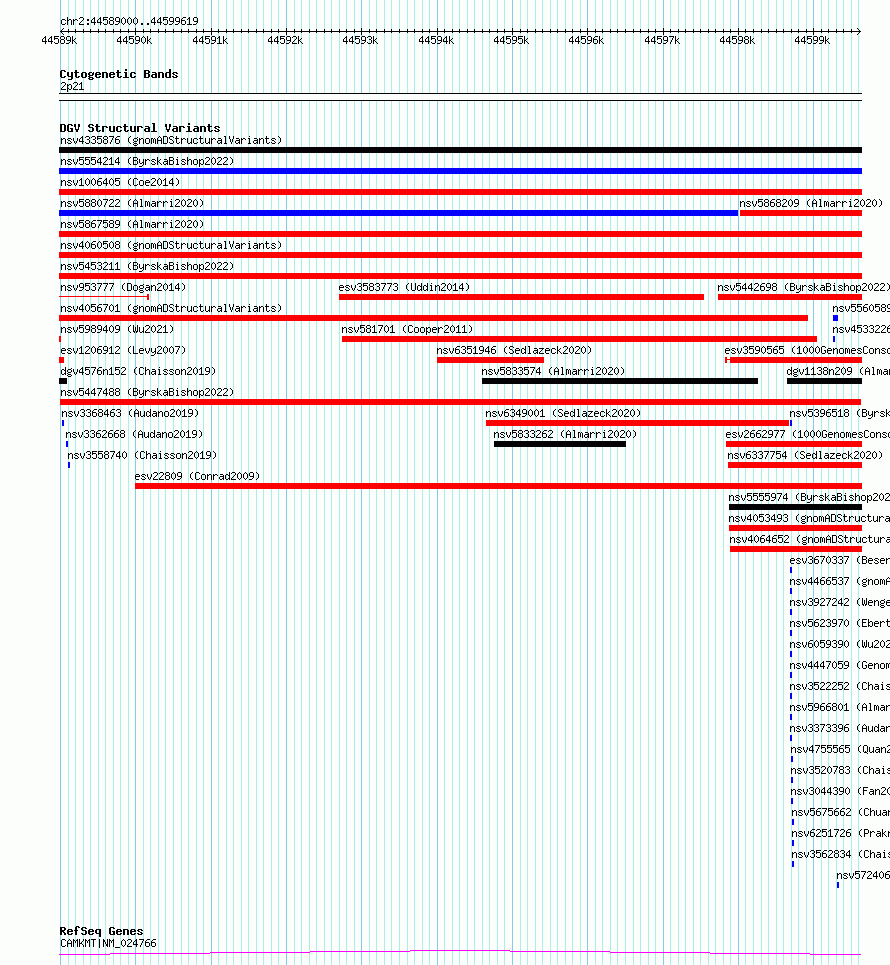Click esv3583773 (Uddin2014) variant label
The image size is (890, 965).
[404, 287]
